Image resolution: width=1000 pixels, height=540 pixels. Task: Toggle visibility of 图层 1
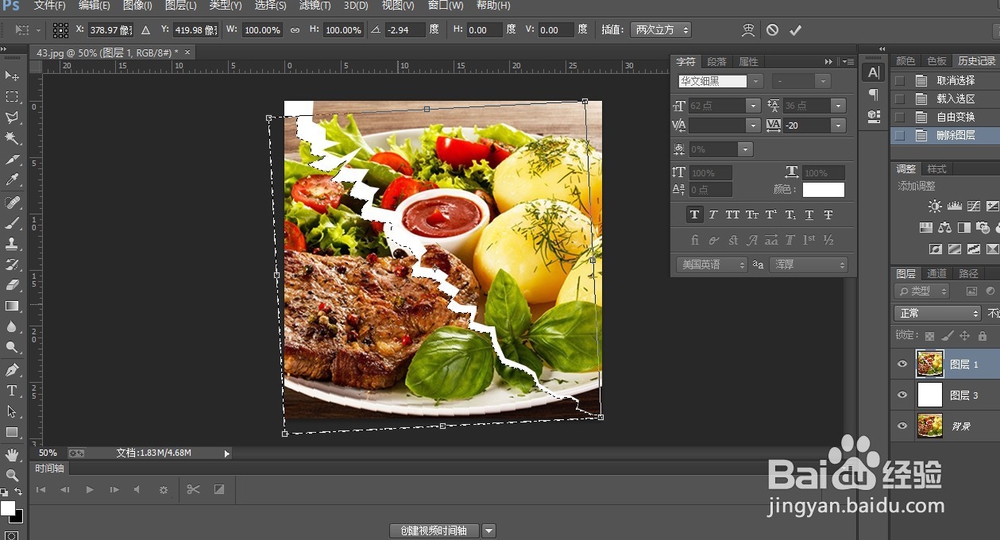902,364
